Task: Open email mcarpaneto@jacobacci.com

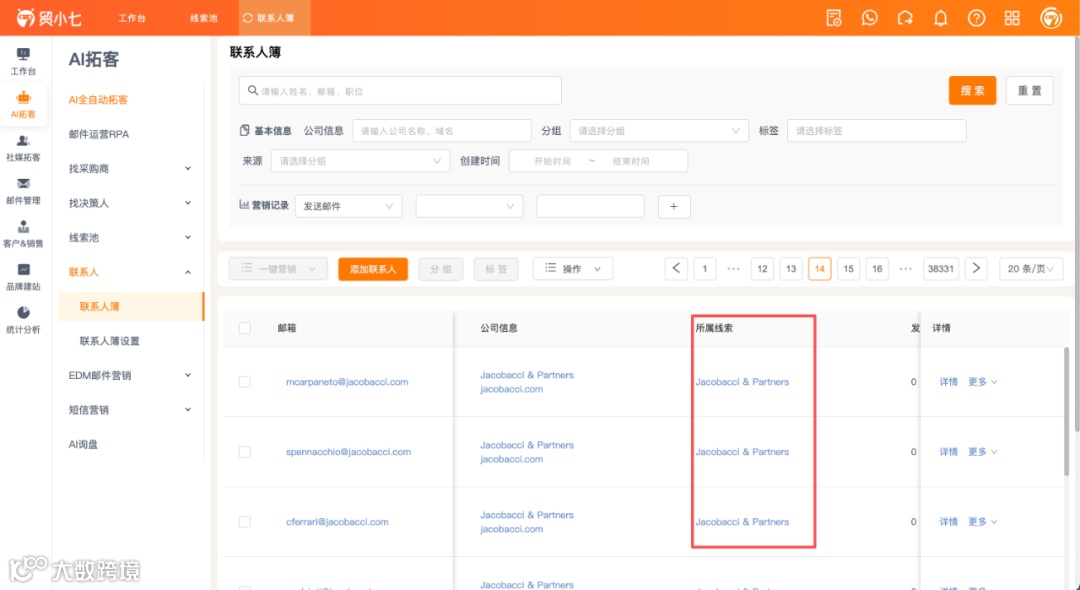Action: pyautogui.click(x=347, y=382)
